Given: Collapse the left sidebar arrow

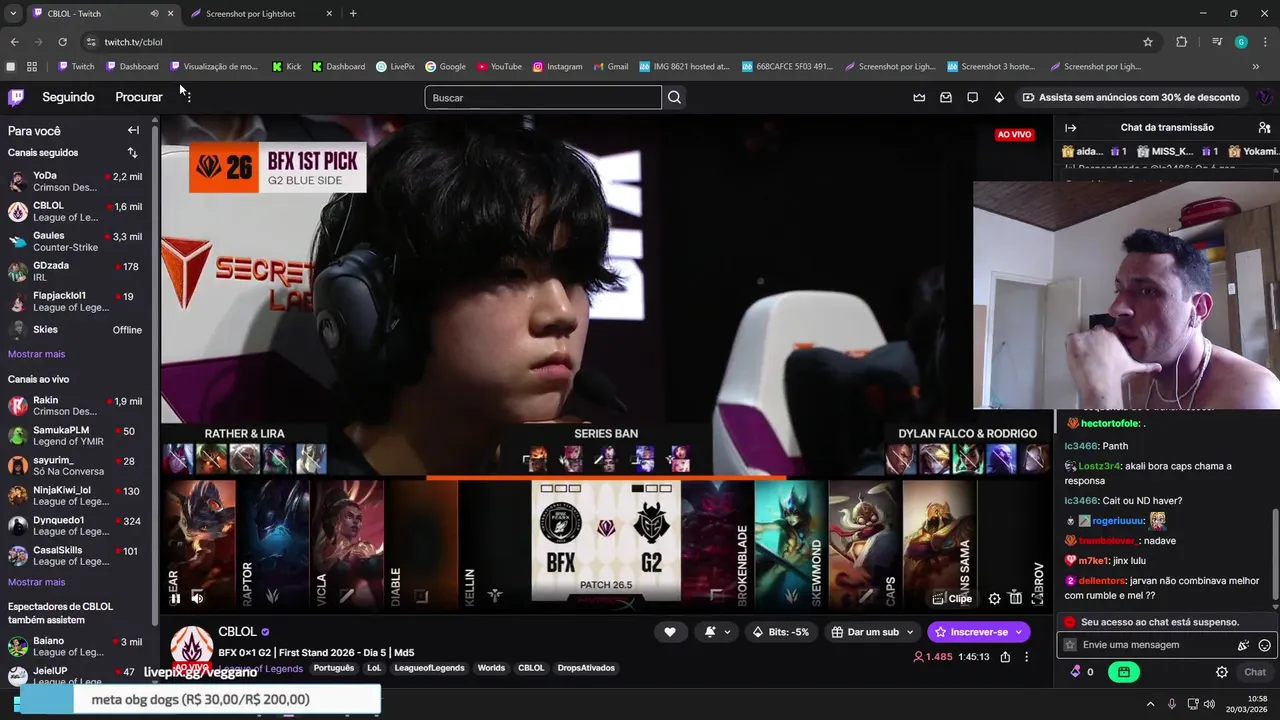Looking at the screenshot, I should pyautogui.click(x=133, y=130).
